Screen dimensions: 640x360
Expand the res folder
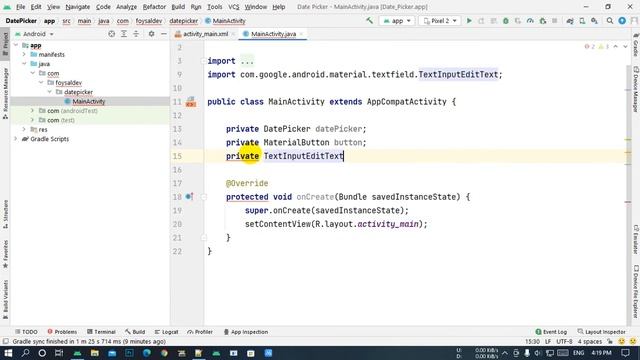pyautogui.click(x=24, y=129)
